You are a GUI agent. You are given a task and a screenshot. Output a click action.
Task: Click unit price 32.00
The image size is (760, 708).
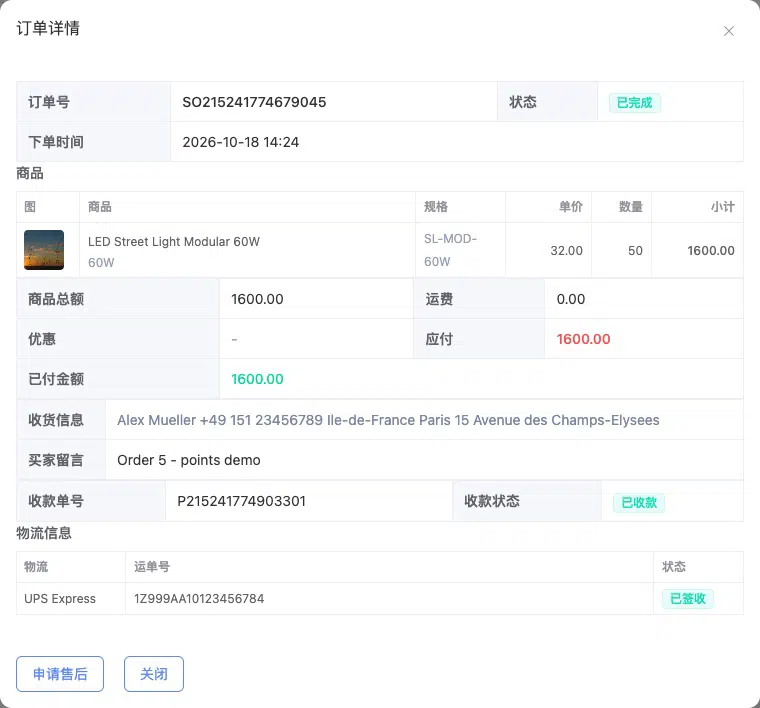(566, 251)
